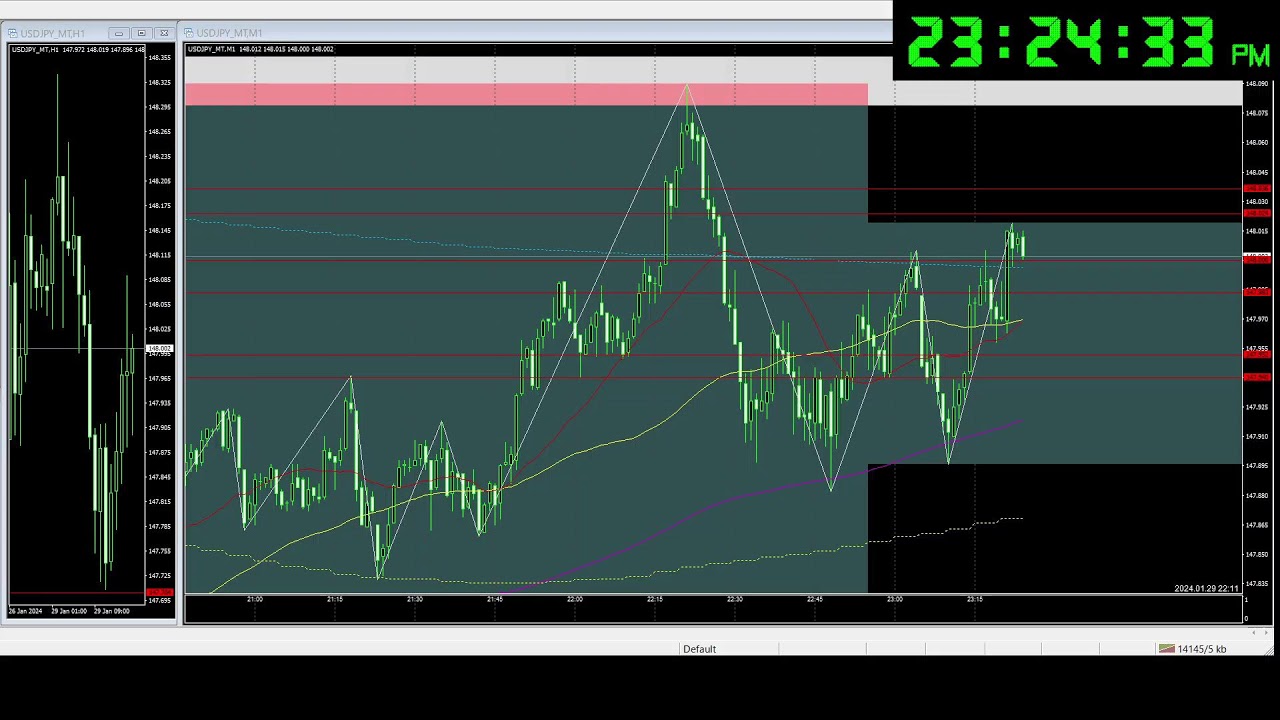Image resolution: width=1280 pixels, height=720 pixels.
Task: Click the 21:00 label on the time axis
Action: pos(255,599)
